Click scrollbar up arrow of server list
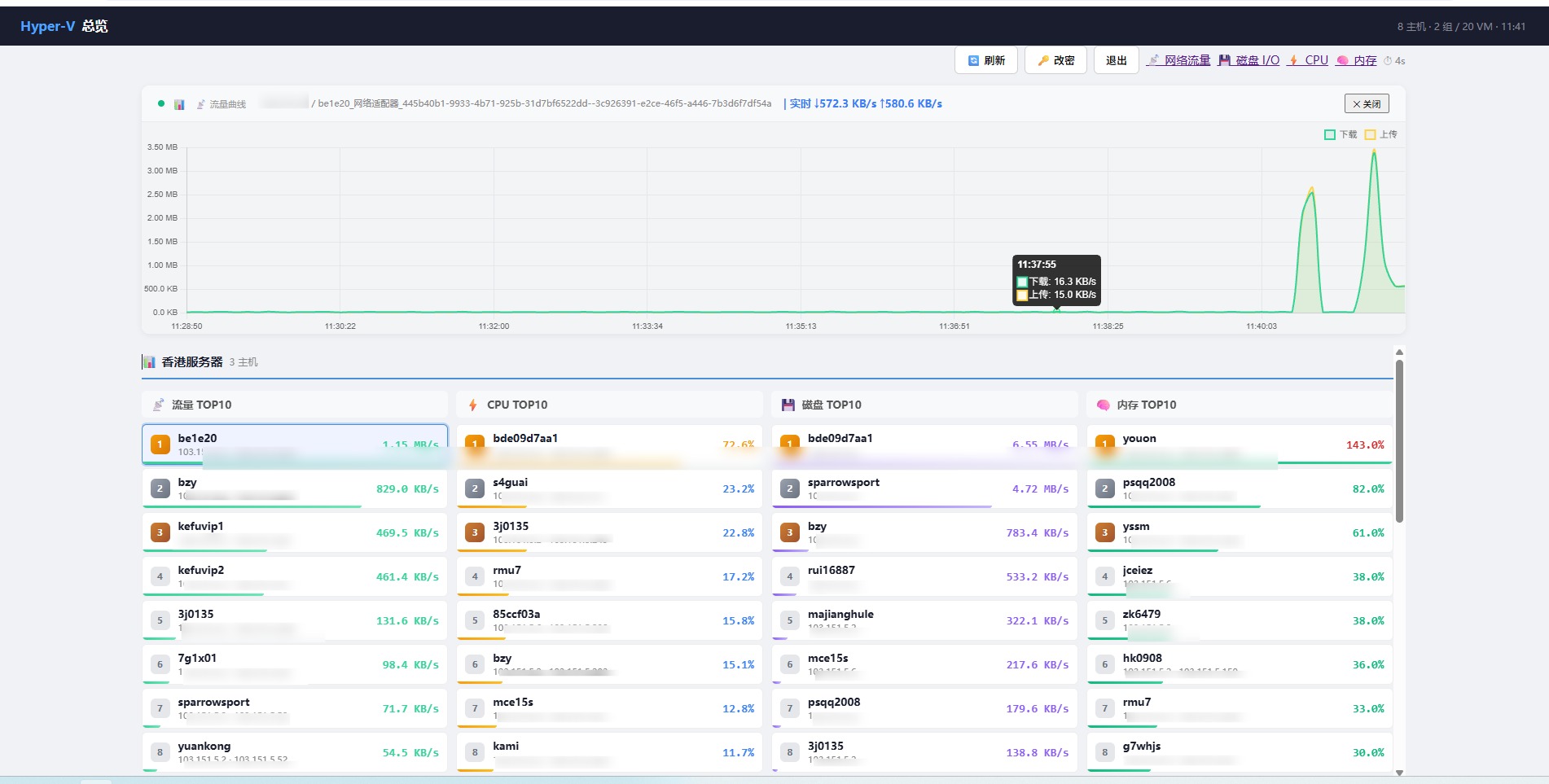 point(1399,353)
